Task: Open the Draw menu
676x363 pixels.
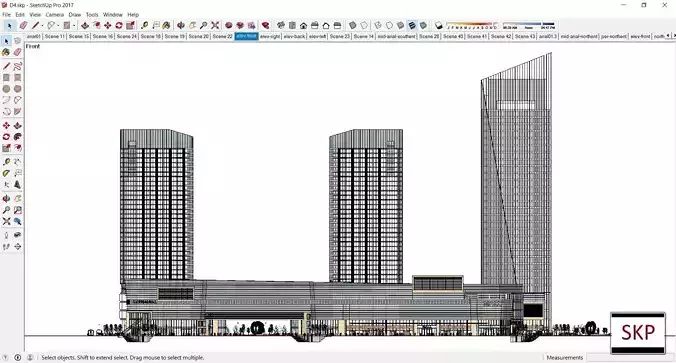Action: (75, 14)
